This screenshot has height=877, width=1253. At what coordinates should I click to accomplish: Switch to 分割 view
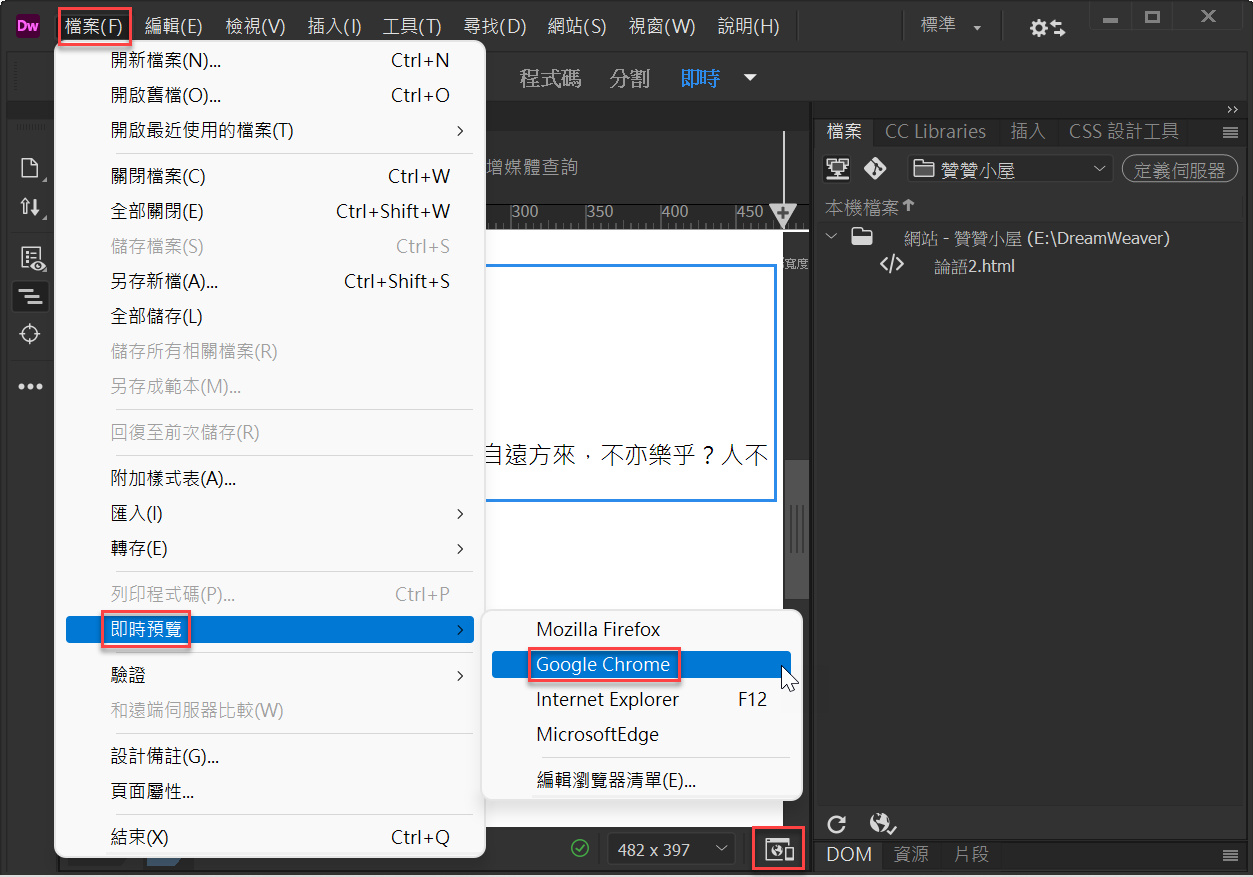(x=629, y=78)
